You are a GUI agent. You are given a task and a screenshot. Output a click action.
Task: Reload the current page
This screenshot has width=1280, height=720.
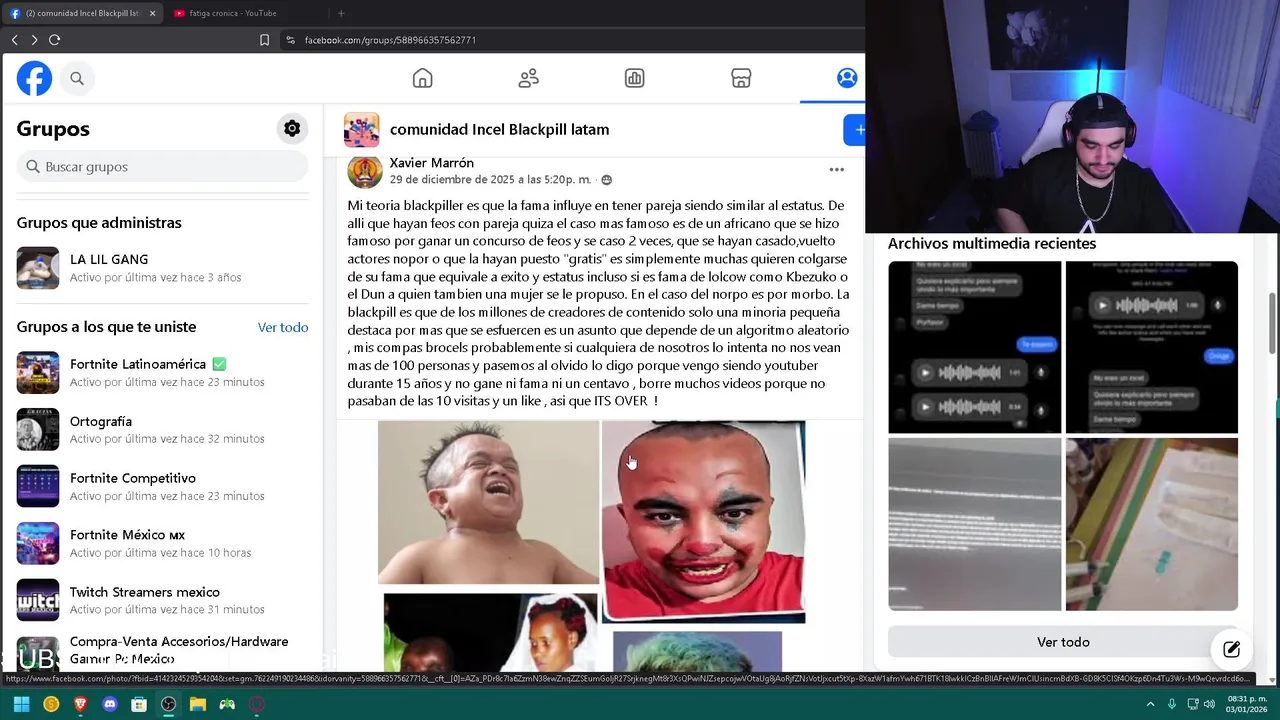(x=55, y=40)
